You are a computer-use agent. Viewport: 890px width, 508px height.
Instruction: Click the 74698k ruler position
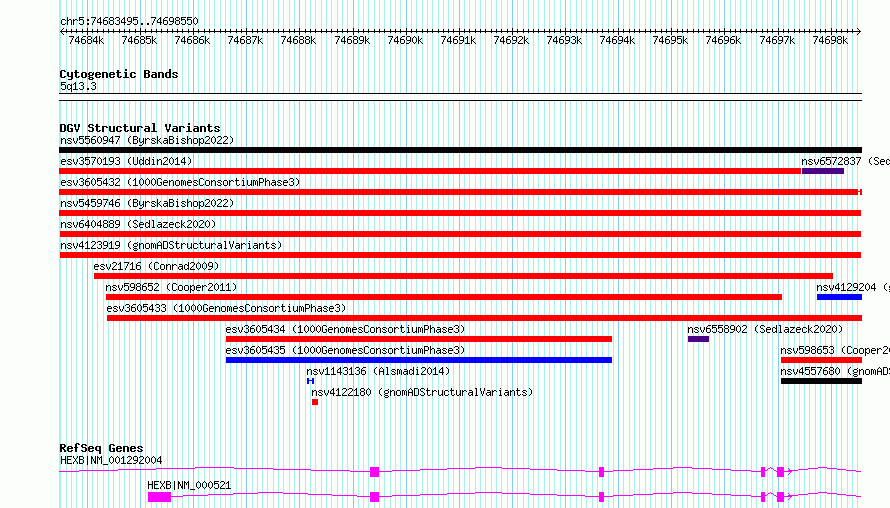(x=830, y=40)
